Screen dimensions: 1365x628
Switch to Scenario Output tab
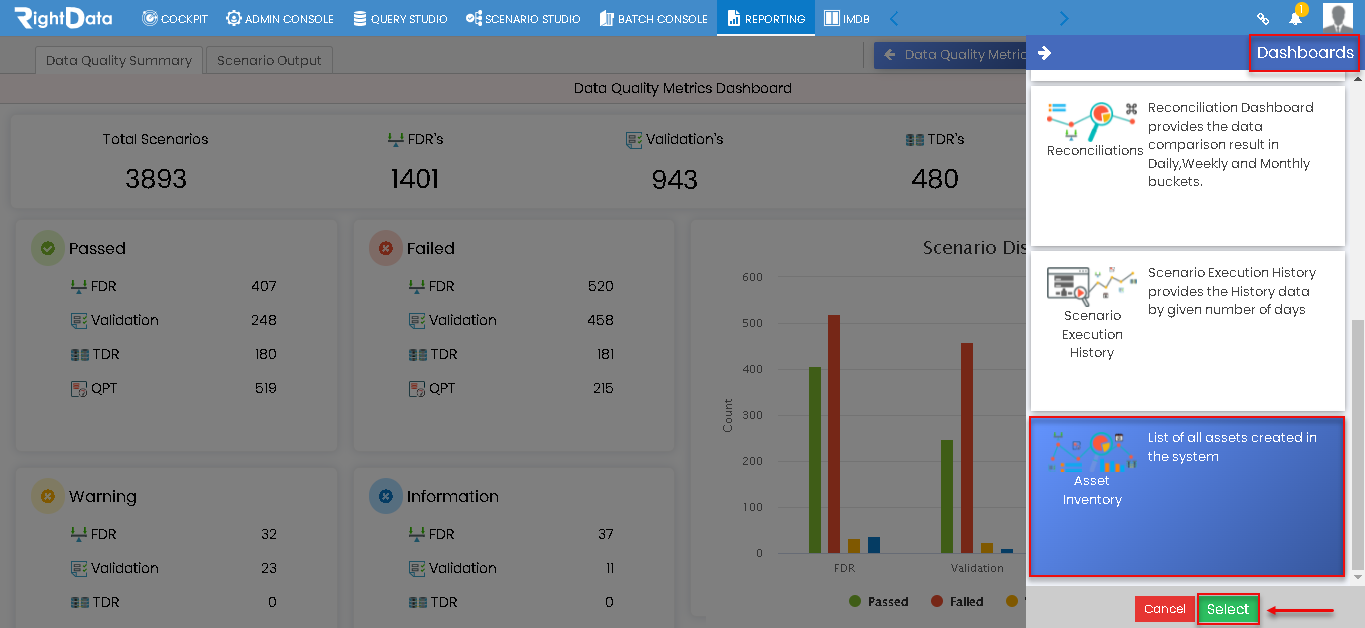pyautogui.click(x=269, y=60)
